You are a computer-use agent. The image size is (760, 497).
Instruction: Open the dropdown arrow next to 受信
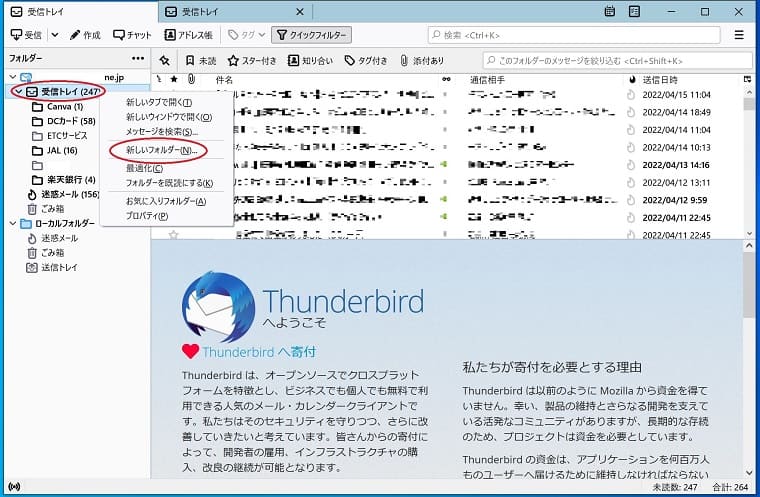55,35
